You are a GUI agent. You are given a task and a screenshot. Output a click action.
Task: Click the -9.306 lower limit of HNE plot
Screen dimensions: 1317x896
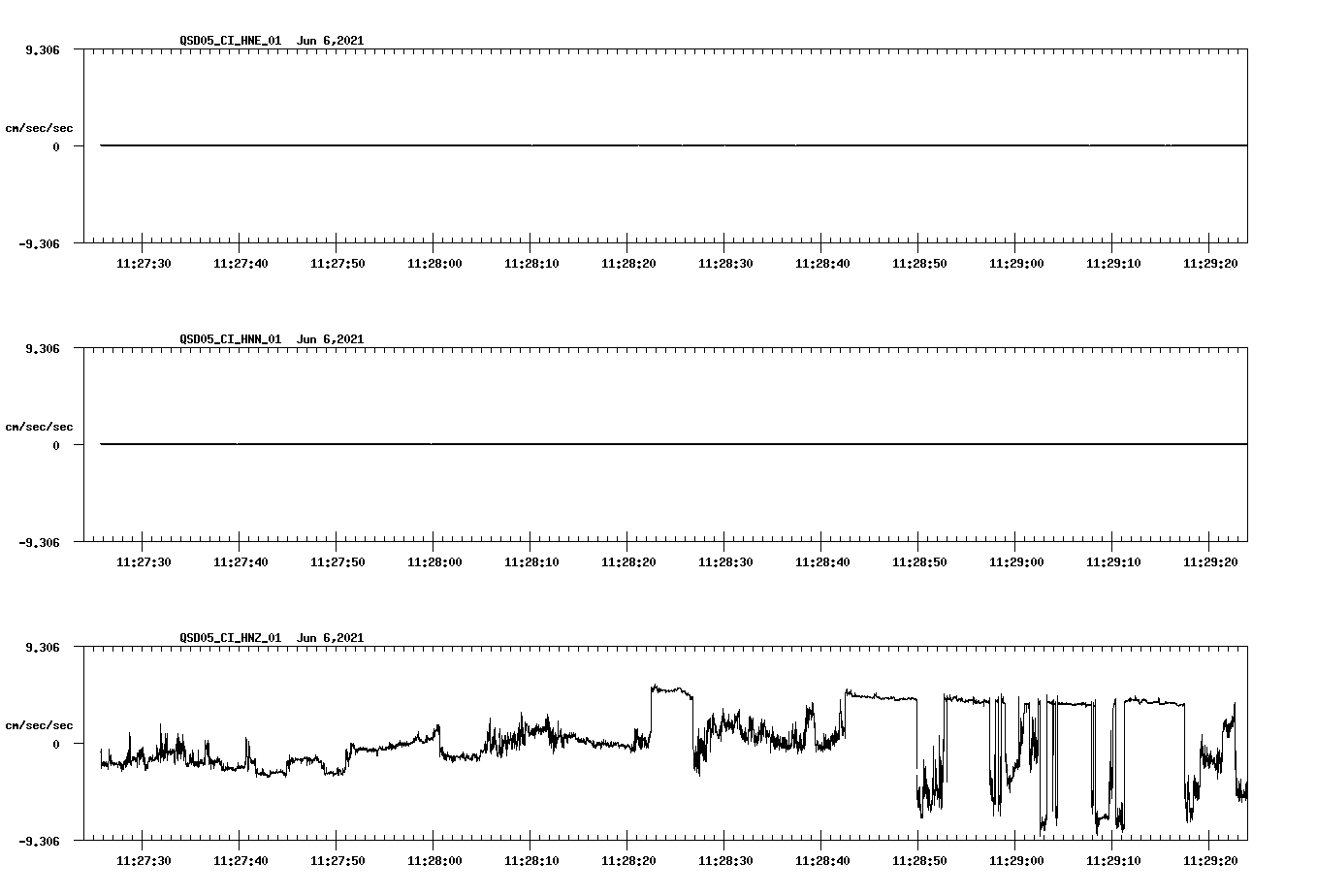tap(40, 243)
